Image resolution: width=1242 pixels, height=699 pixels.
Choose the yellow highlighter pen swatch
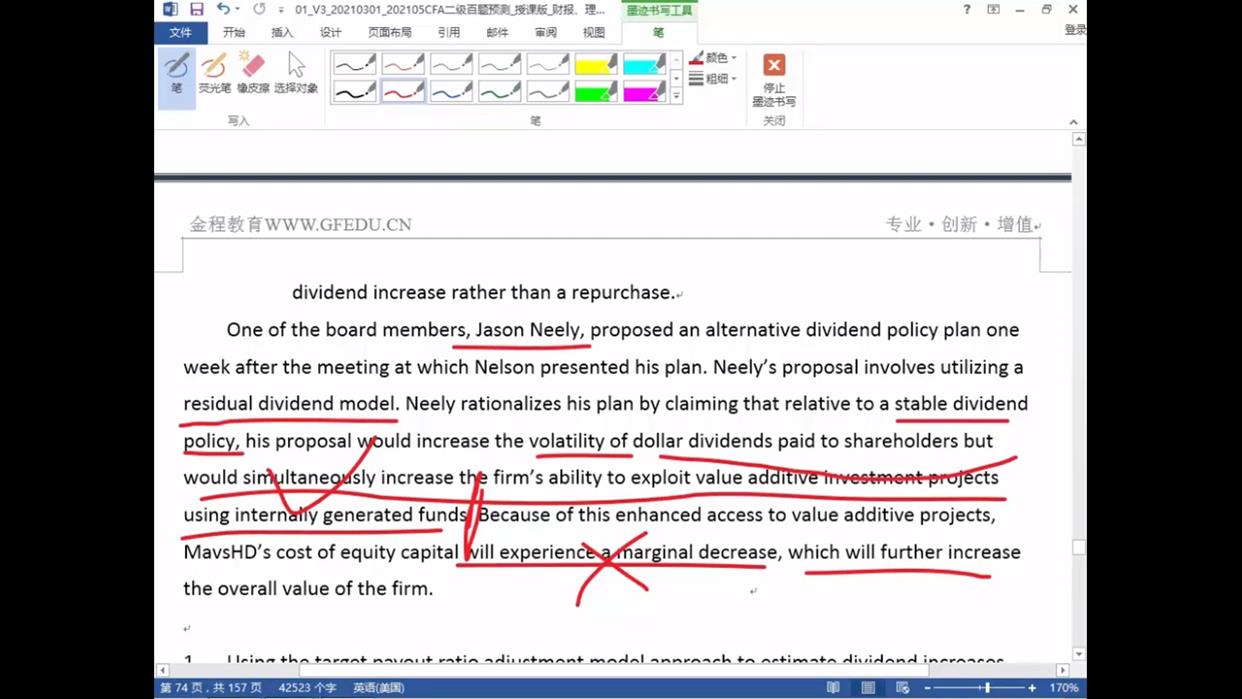coord(596,65)
